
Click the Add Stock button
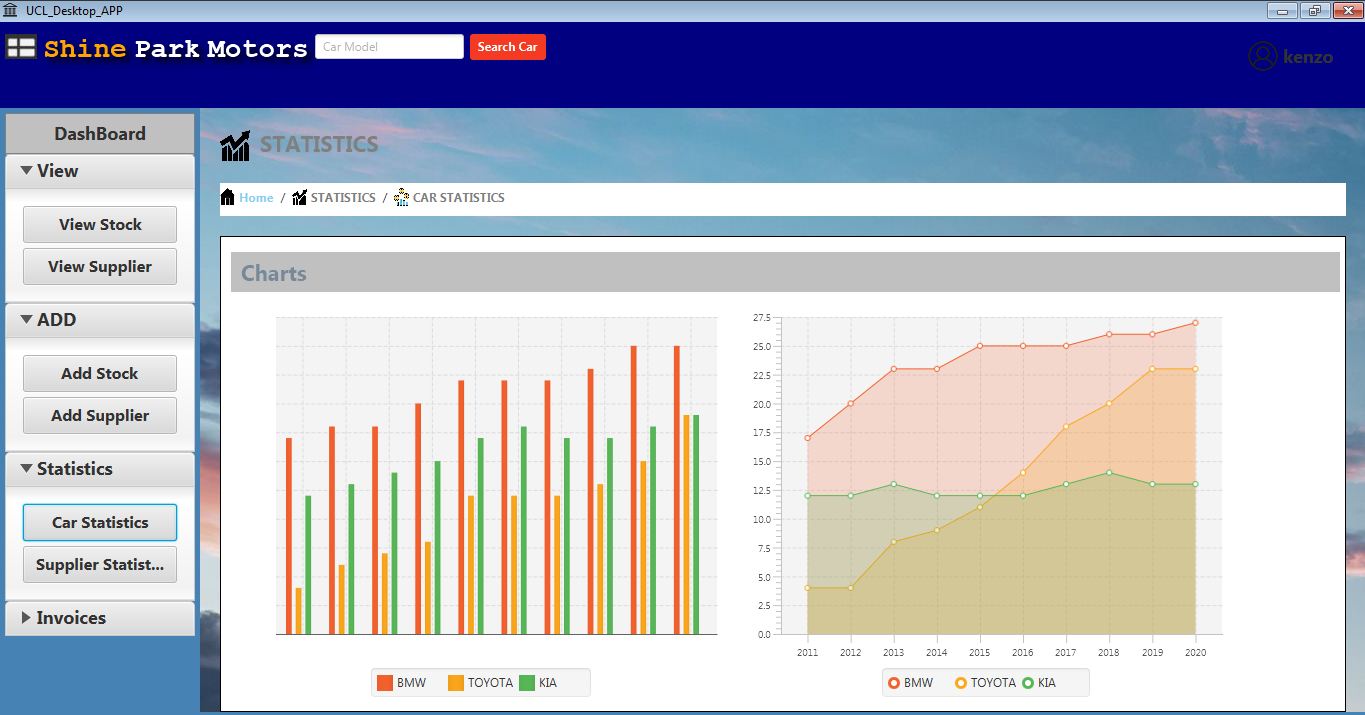pyautogui.click(x=100, y=373)
